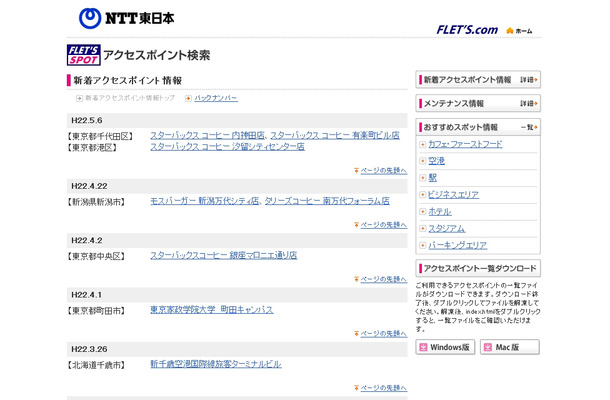
Task: Click bullet icon next to 空港
Action: [422, 161]
